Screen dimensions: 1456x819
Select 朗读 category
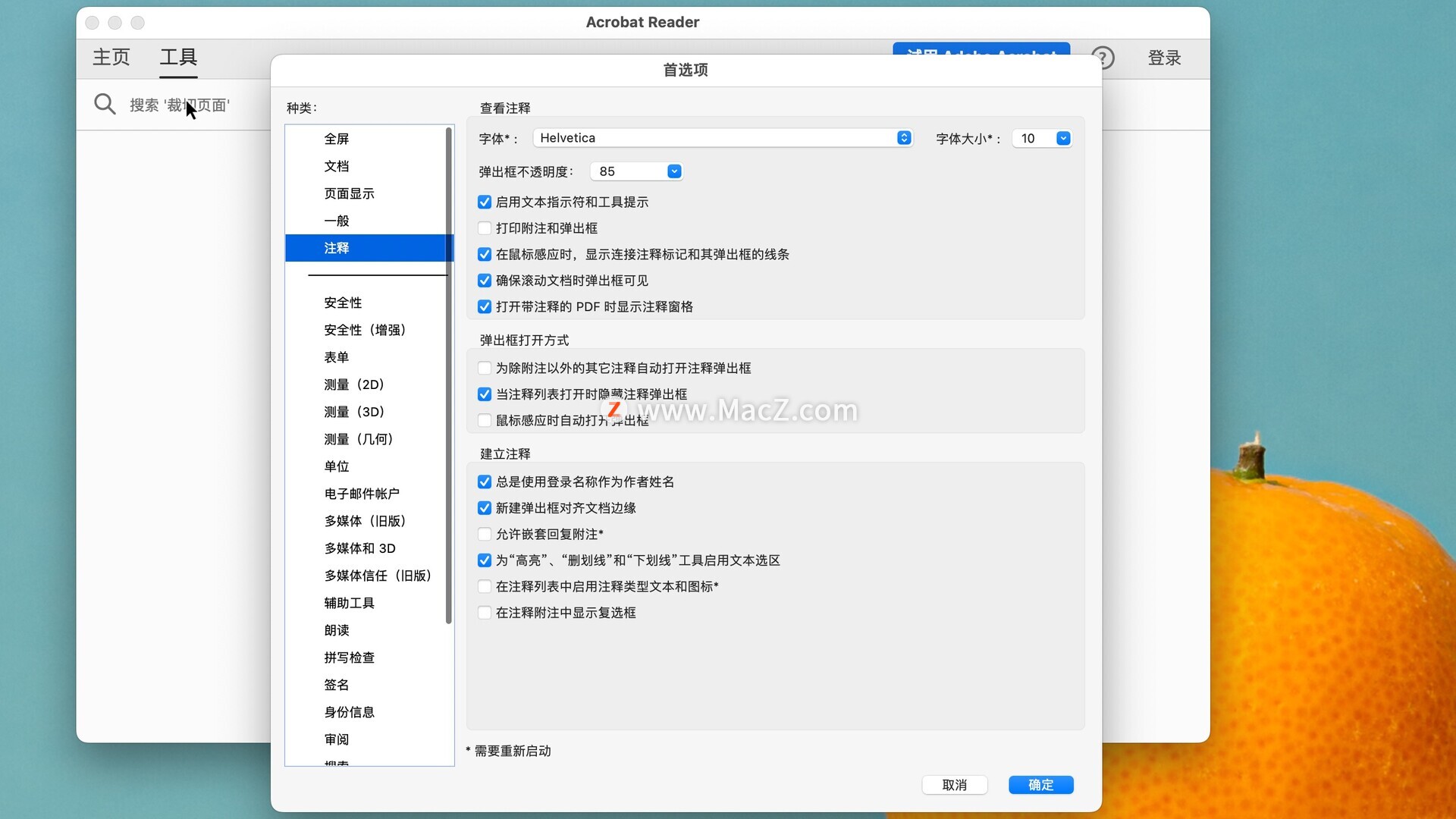366,630
